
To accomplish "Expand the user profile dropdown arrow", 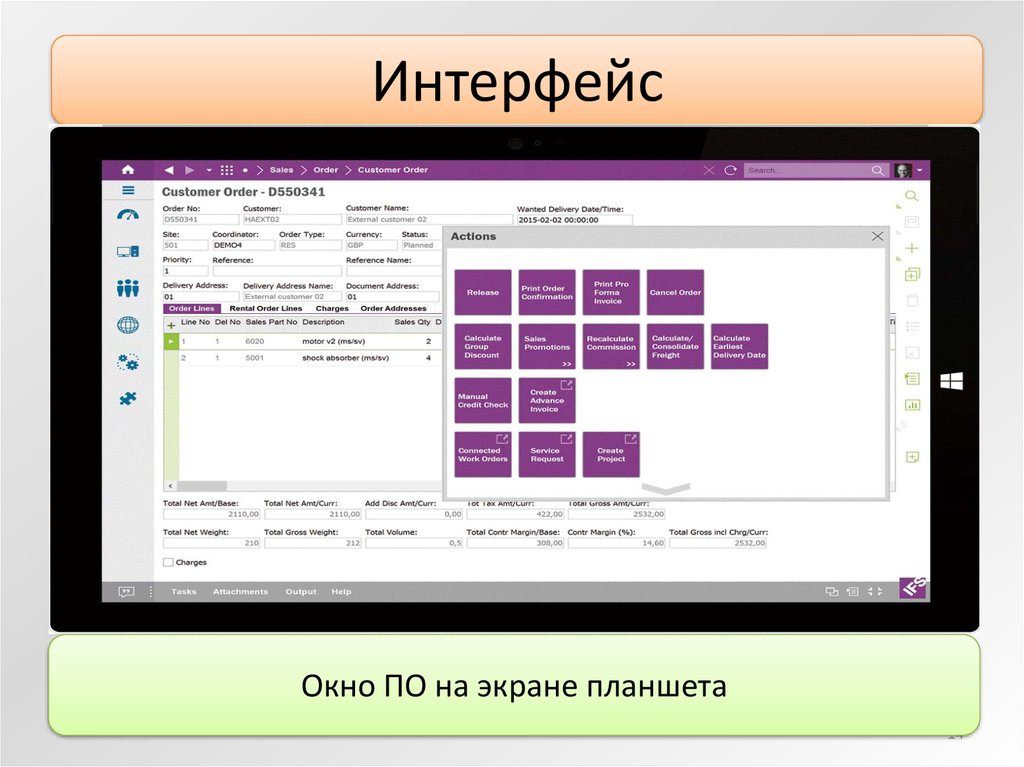I will [920, 171].
